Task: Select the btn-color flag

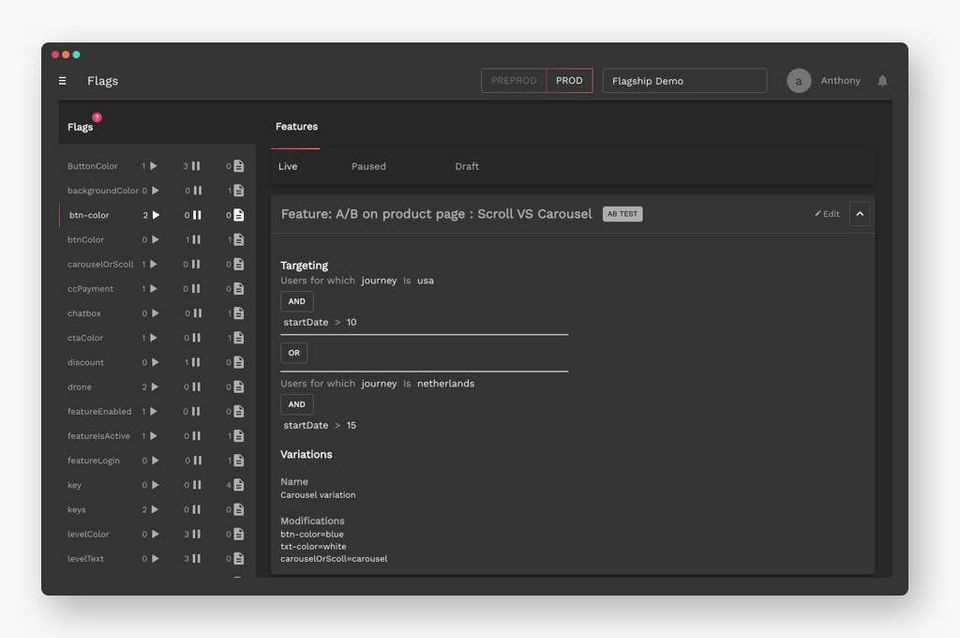Action: click(x=89, y=215)
